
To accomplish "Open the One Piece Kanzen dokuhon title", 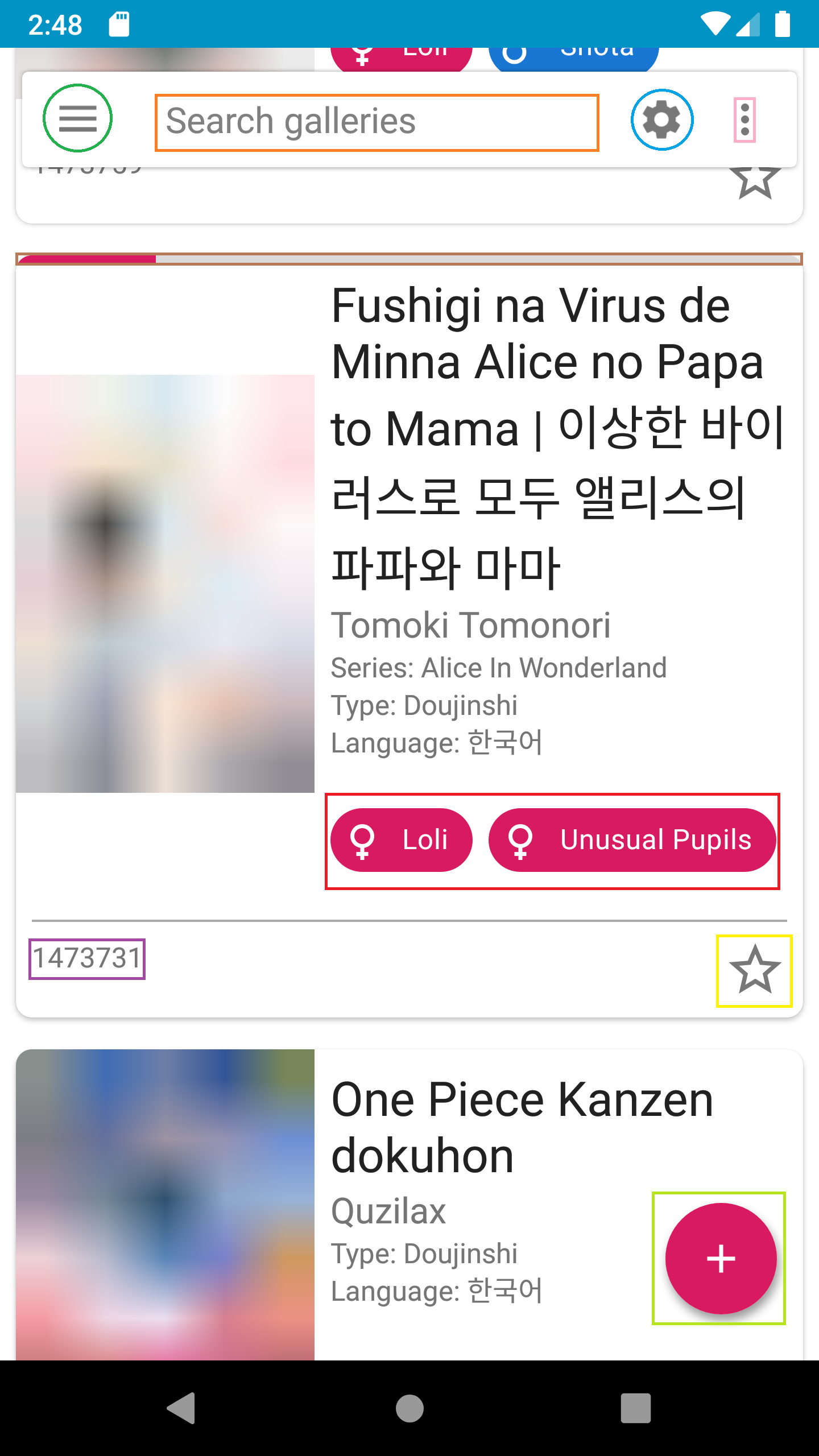I will 522,1127.
